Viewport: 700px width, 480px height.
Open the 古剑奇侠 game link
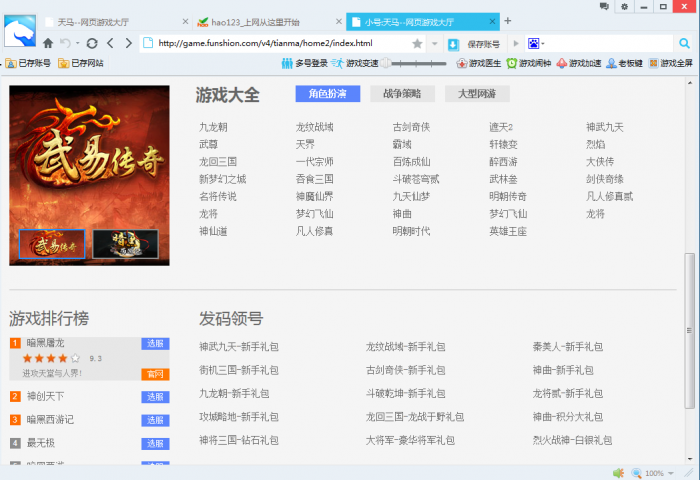point(412,127)
